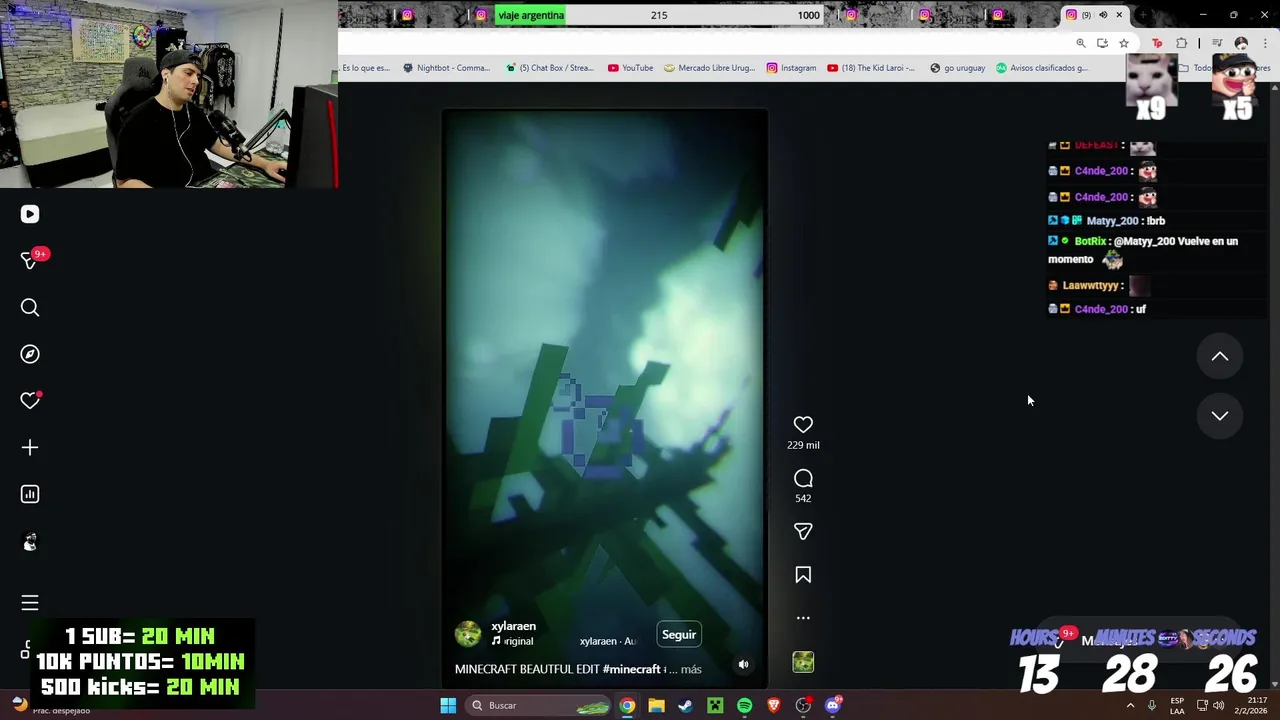Click the taskbar Buscar search box
The height and width of the screenshot is (720, 1280).
[x=539, y=705]
